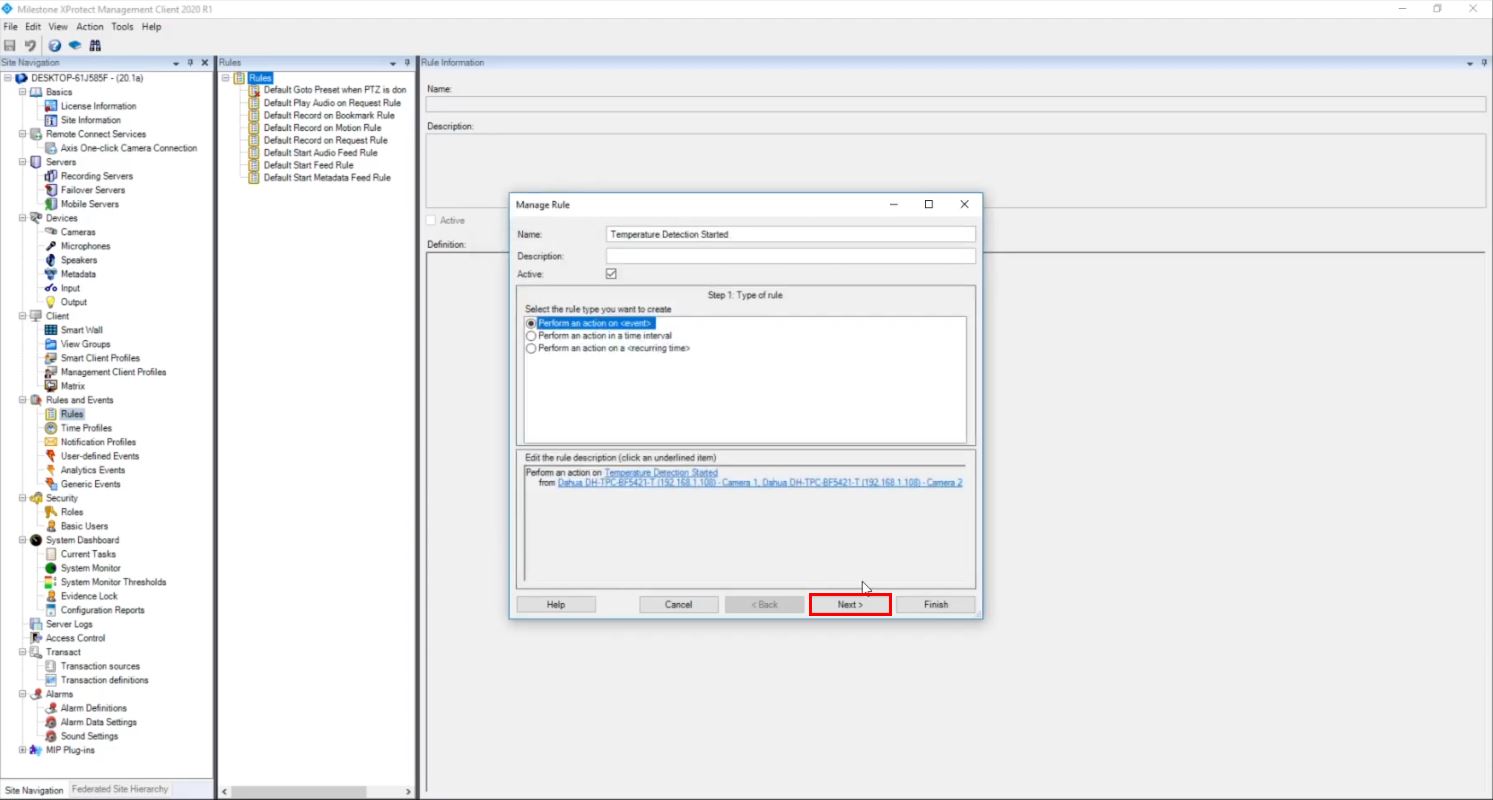Collapse the Security section
1493x800 pixels.
point(22,497)
